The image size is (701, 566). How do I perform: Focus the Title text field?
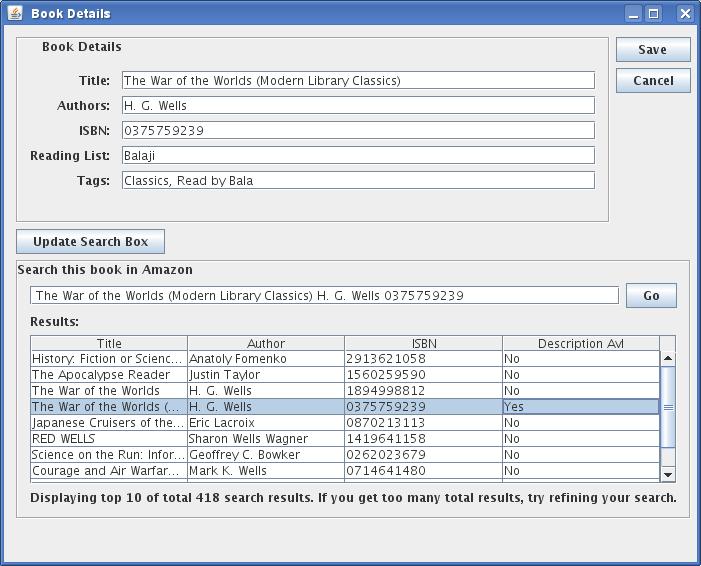click(x=358, y=81)
